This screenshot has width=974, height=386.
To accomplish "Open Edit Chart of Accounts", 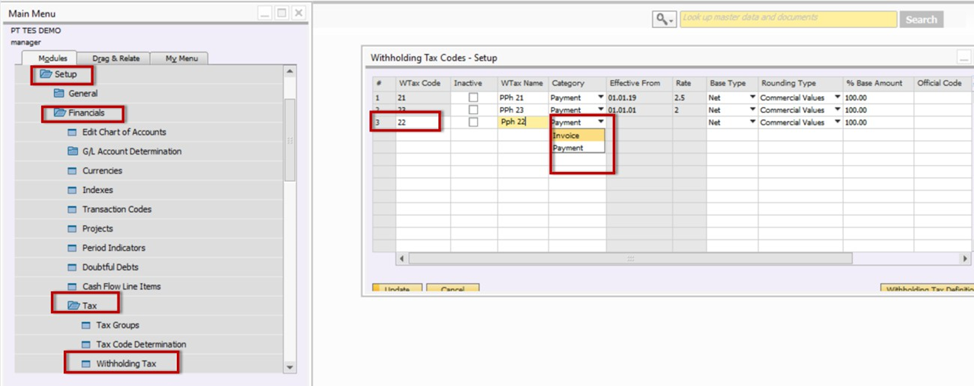I will [124, 132].
